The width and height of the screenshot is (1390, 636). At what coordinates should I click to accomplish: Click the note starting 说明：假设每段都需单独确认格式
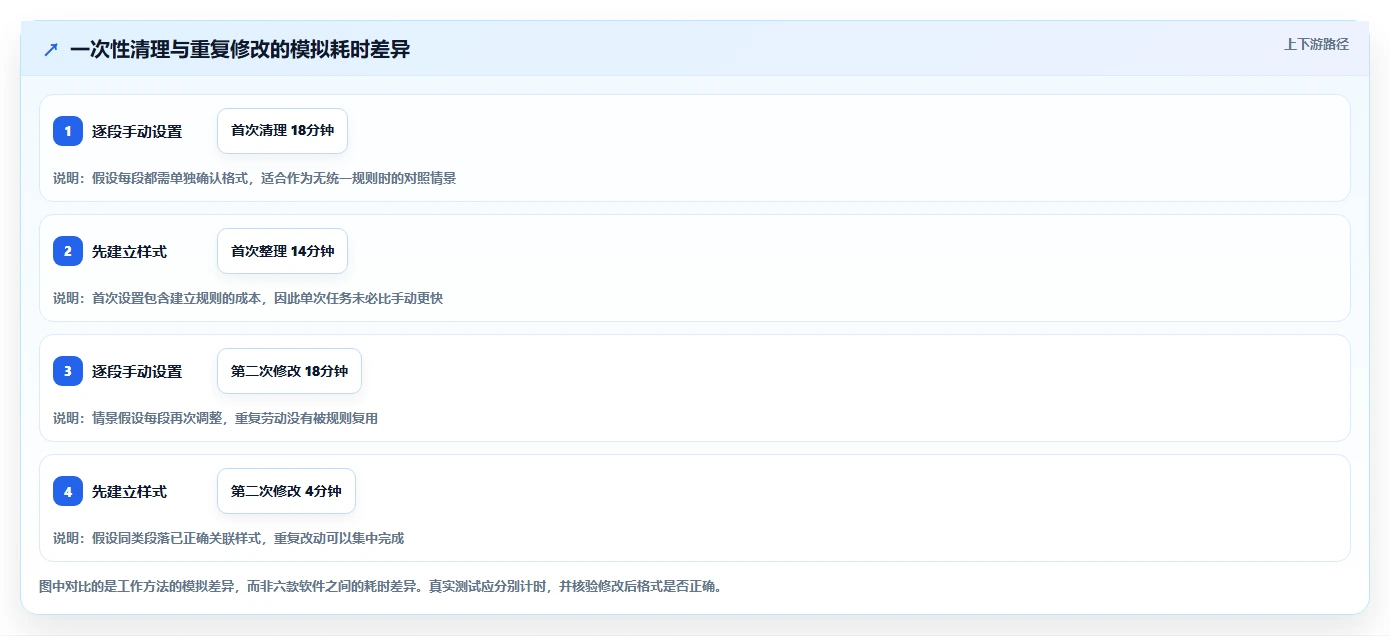255,178
